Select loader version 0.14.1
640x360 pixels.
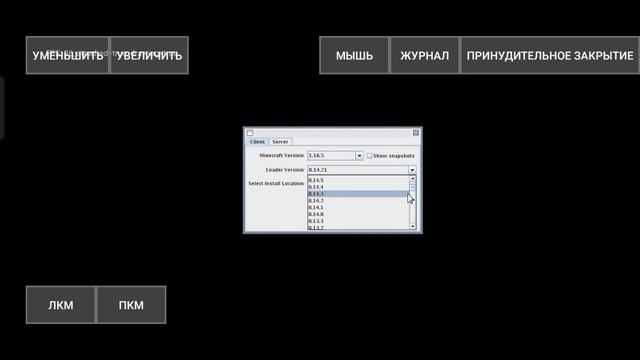(x=358, y=207)
